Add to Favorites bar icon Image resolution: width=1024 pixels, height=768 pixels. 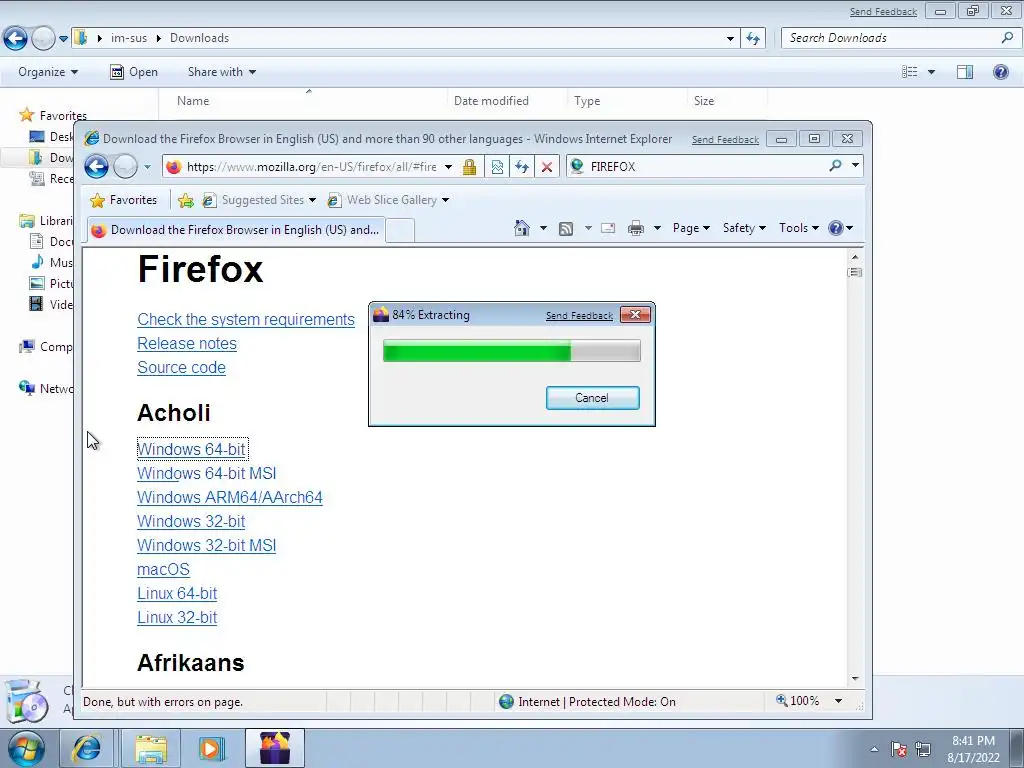(x=185, y=200)
